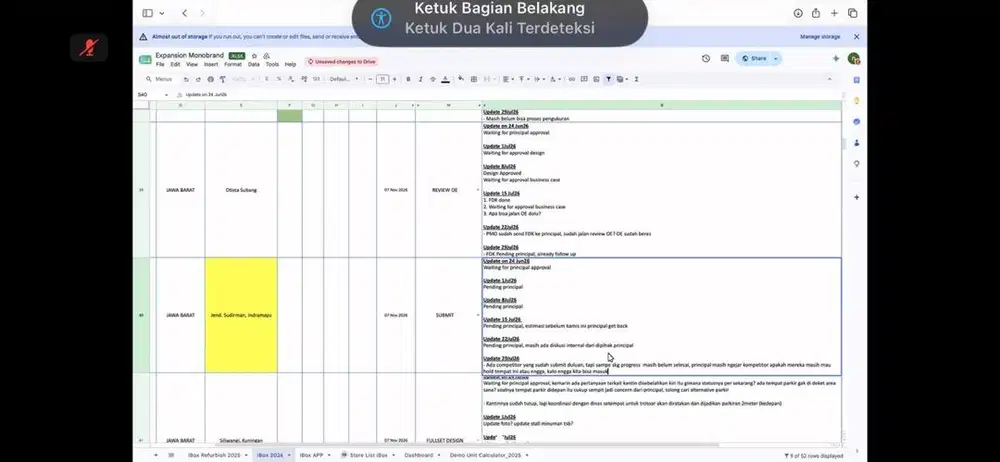
Task: Click the Manage storage link
Action: [x=820, y=37]
